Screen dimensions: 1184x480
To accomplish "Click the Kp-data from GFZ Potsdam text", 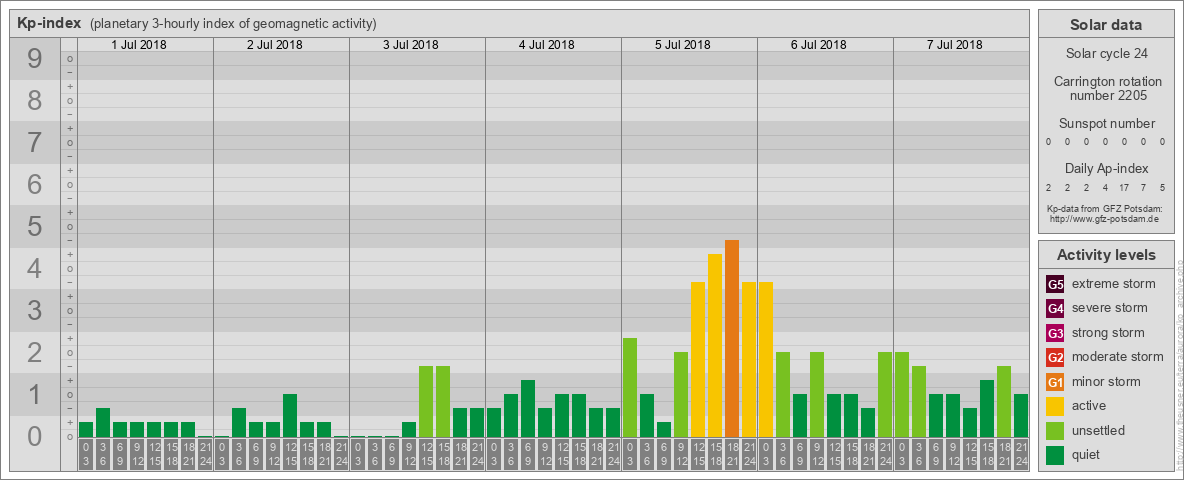I will click(x=1103, y=208).
